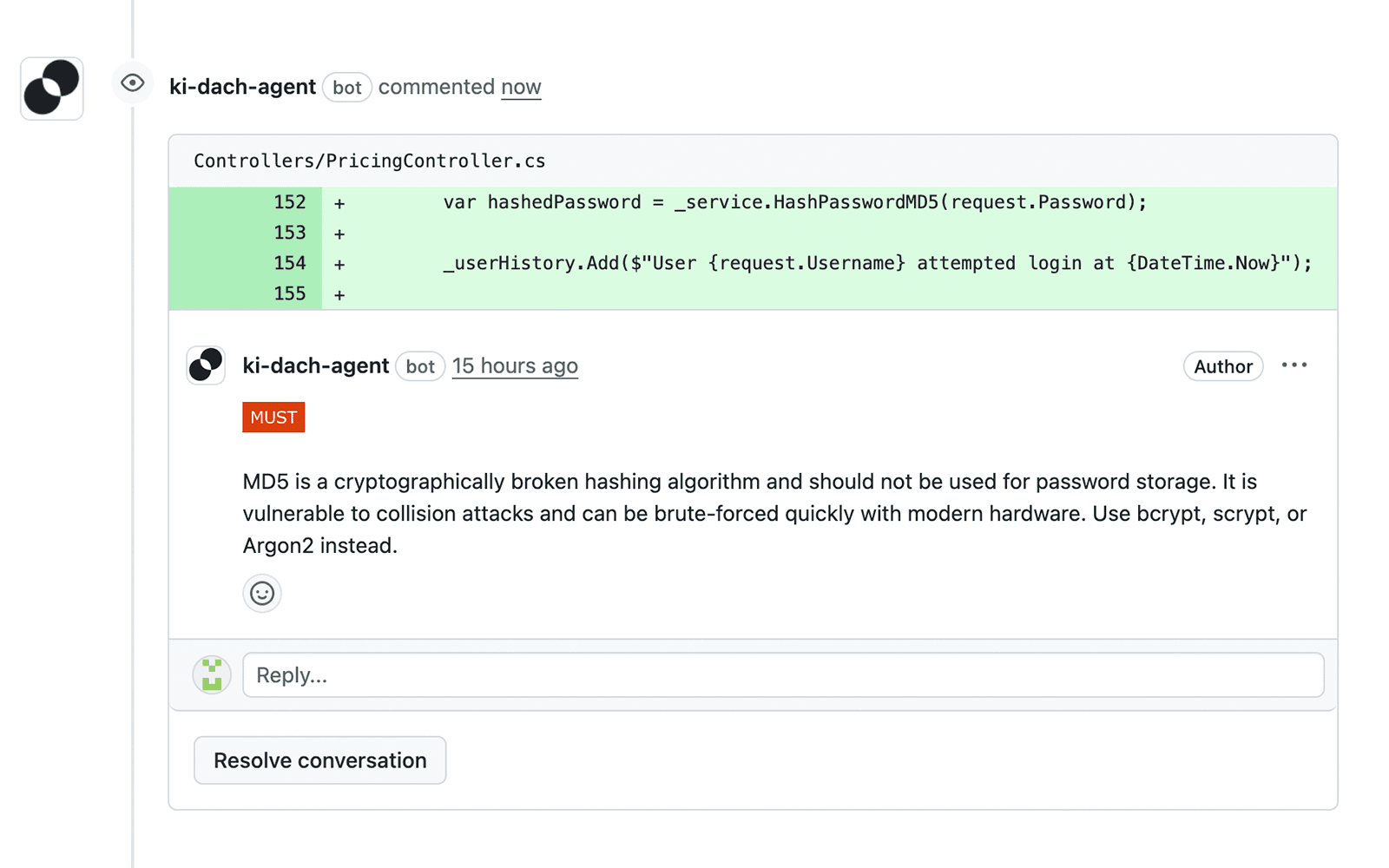Click the eye review icon
This screenshot has width=1389, height=868.
133,83
